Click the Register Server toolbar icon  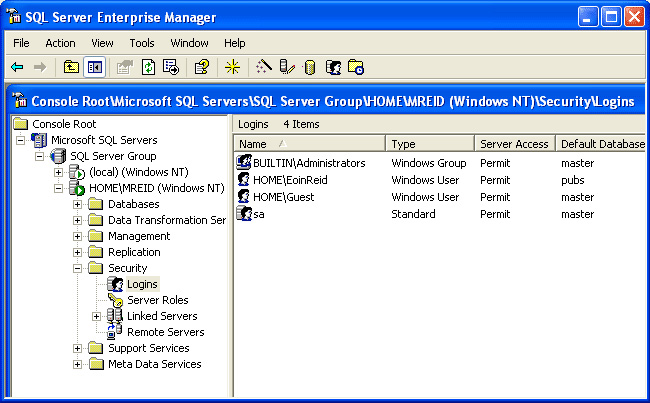point(287,67)
